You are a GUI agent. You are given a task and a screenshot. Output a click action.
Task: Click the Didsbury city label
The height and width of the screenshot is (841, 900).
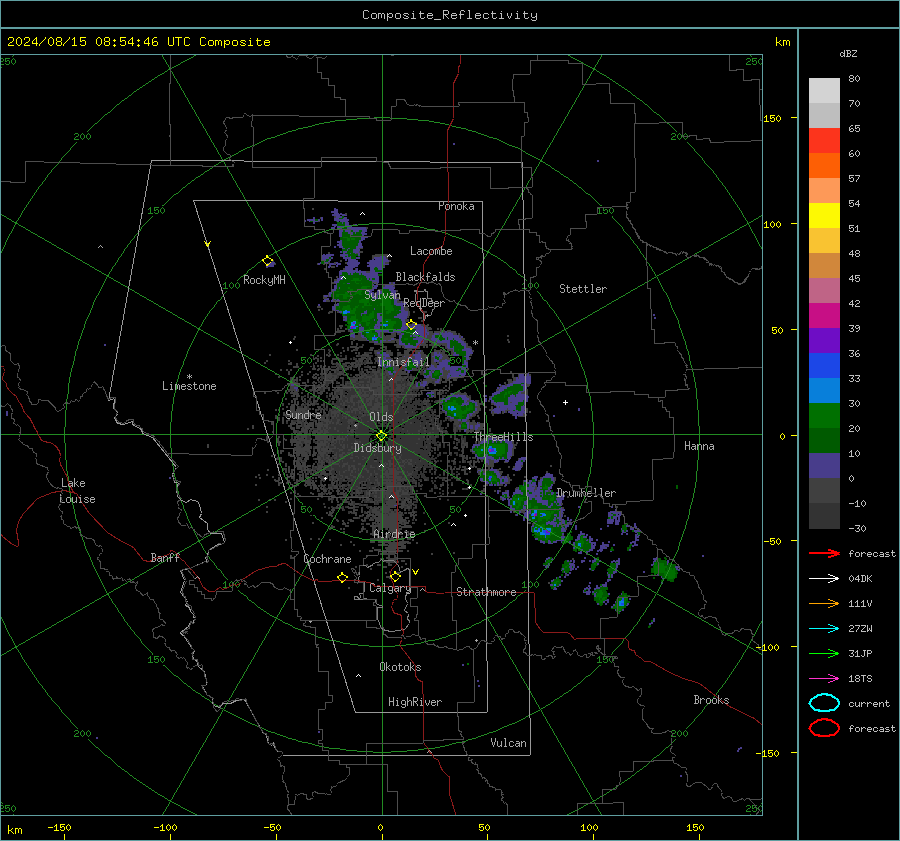377,448
